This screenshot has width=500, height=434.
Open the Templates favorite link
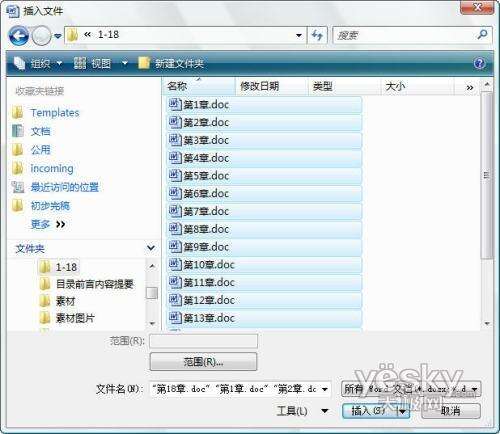55,113
